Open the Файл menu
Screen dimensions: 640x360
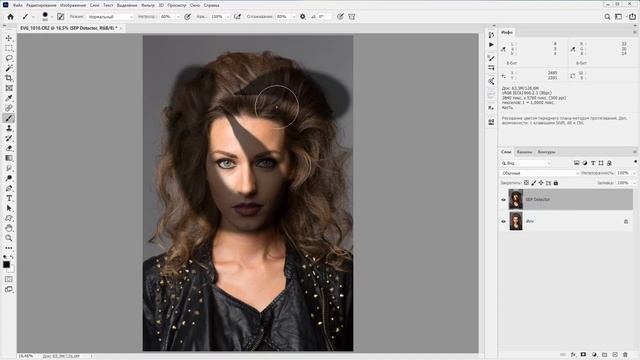coord(17,5)
